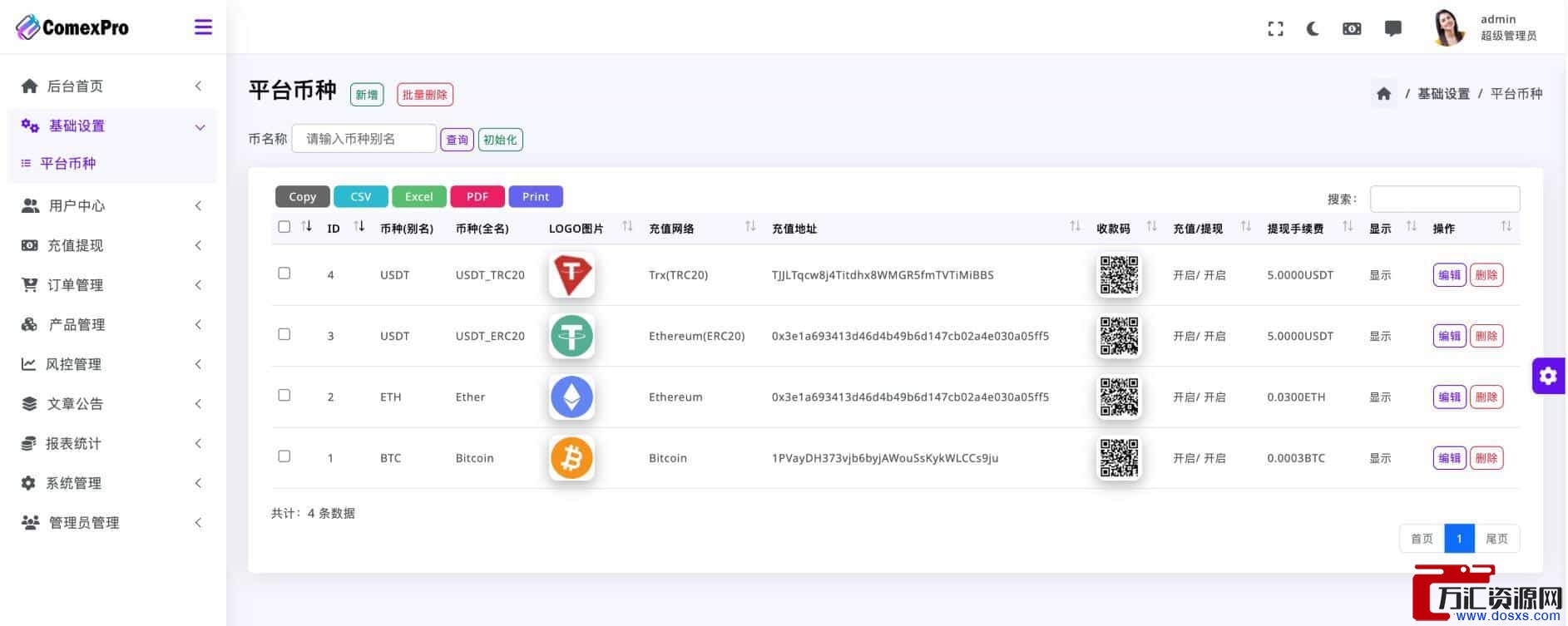Image resolution: width=1568 pixels, height=626 pixels.
Task: Tick the select-all checkbox in table header
Action: (284, 227)
